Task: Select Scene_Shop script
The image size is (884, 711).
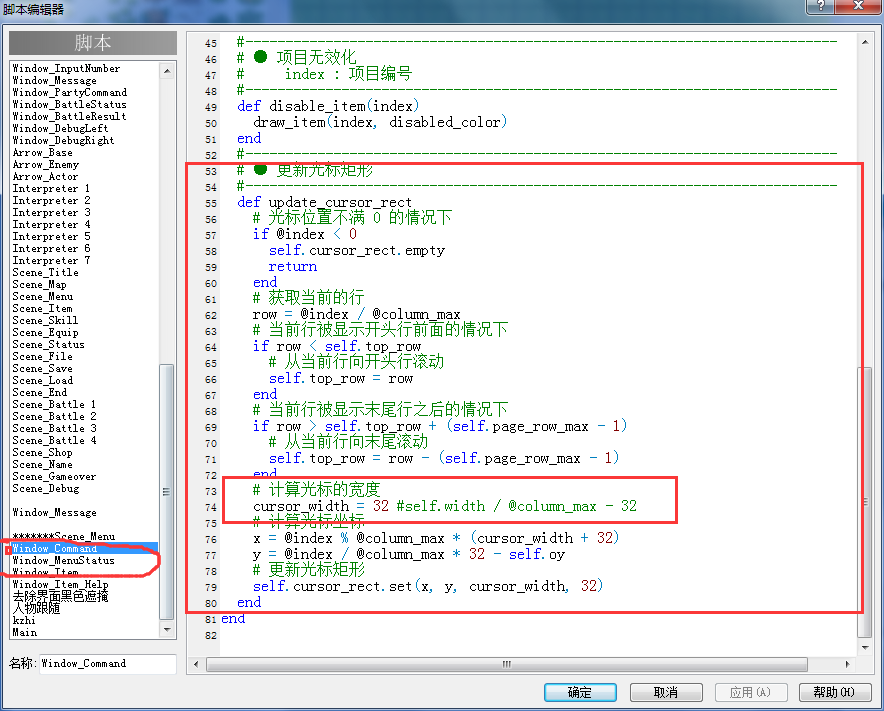Action: pos(43,452)
